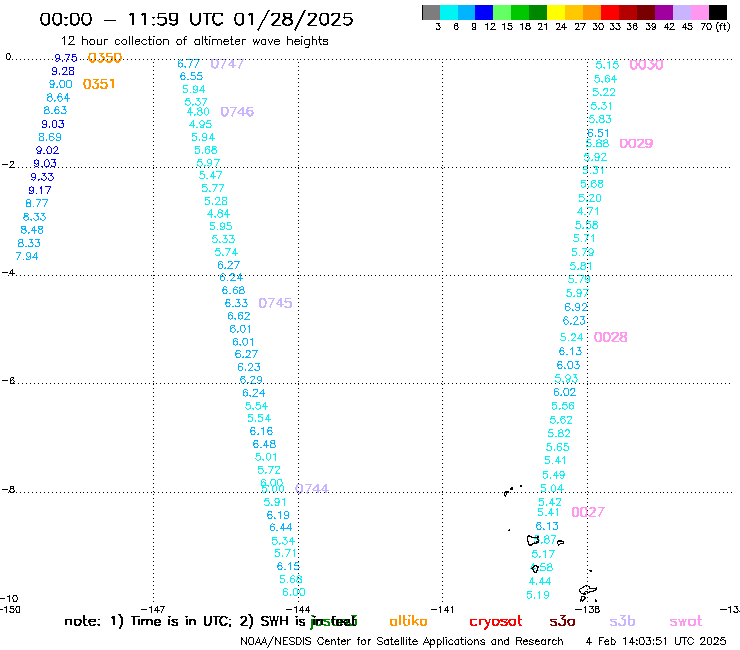Click the wave height value '9.00'

tap(60, 84)
